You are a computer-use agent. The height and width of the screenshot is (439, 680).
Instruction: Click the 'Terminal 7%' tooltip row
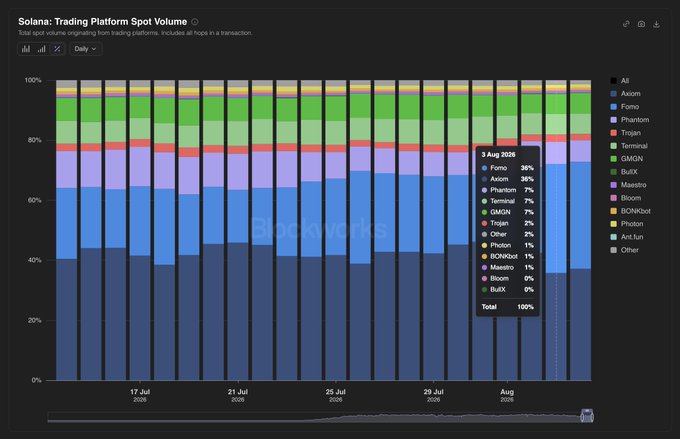(x=507, y=201)
